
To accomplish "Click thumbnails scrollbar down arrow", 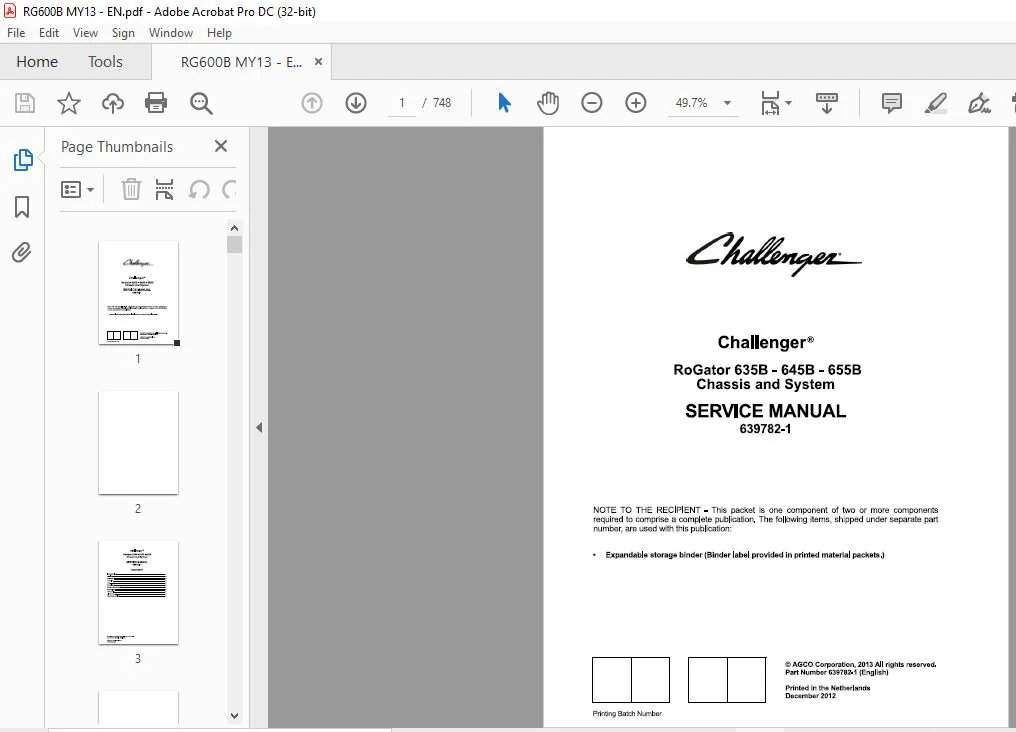I will tap(235, 716).
